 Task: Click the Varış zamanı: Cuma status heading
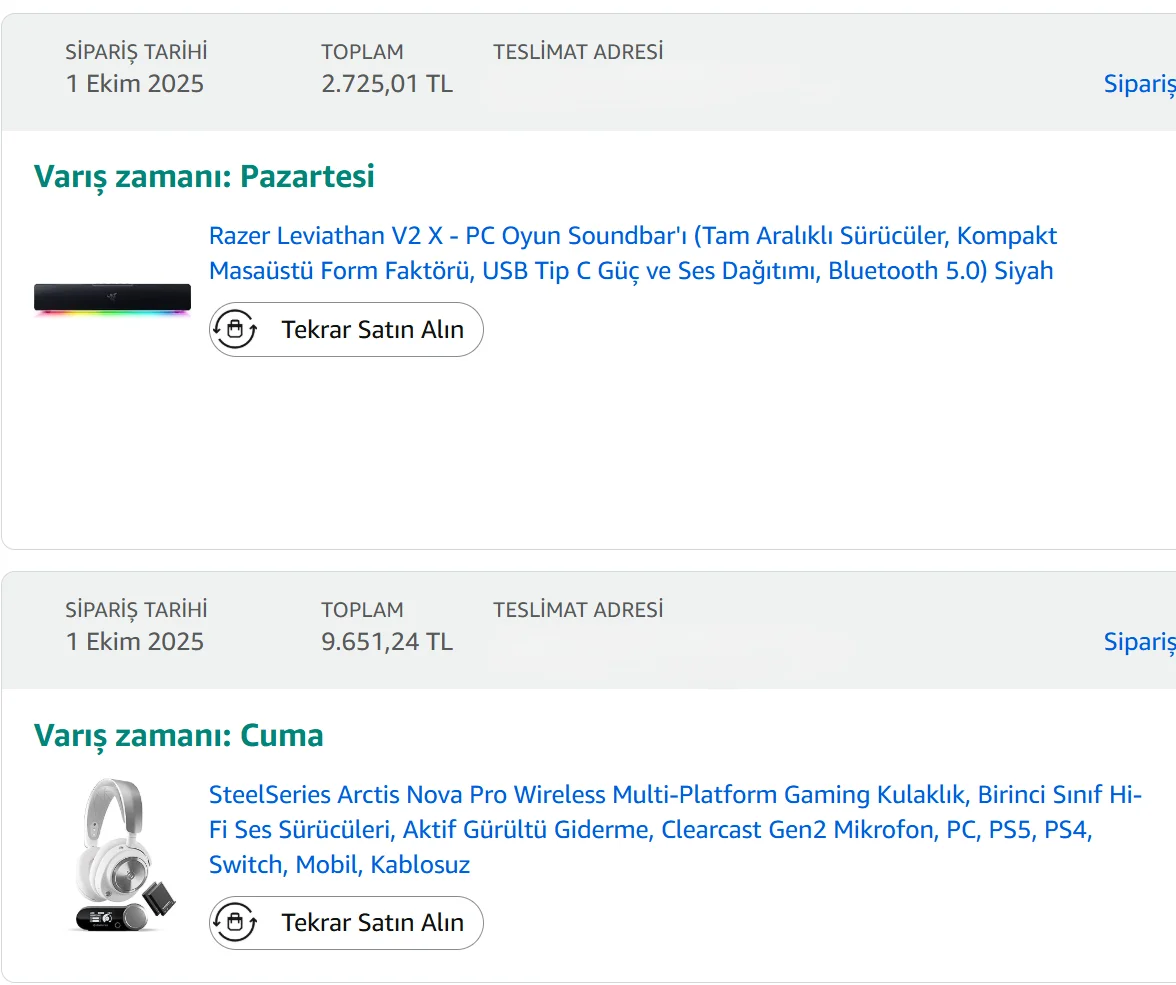tap(179, 736)
